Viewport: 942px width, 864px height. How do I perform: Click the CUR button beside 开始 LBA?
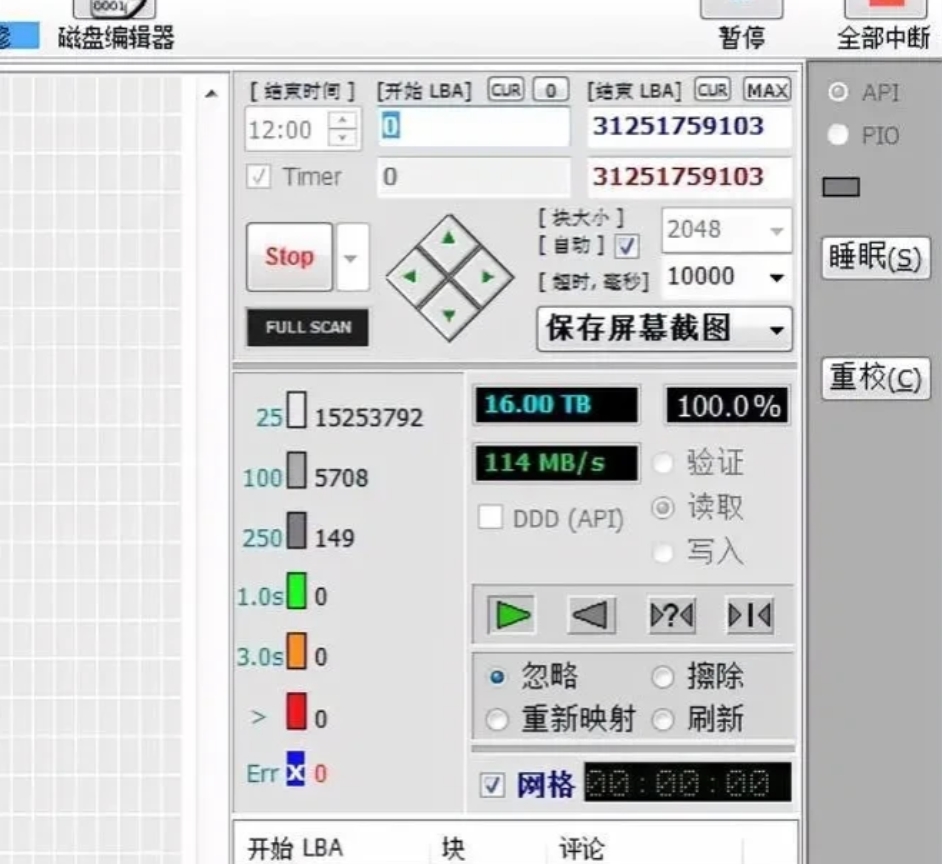pos(506,90)
